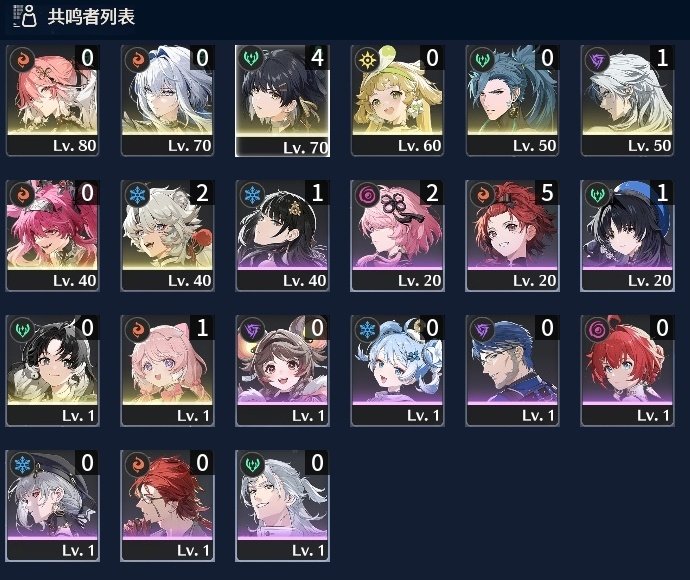The width and height of the screenshot is (690, 580).
Task: Select the pink-haired Lv. 80 character portrait
Action: [x=52, y=100]
